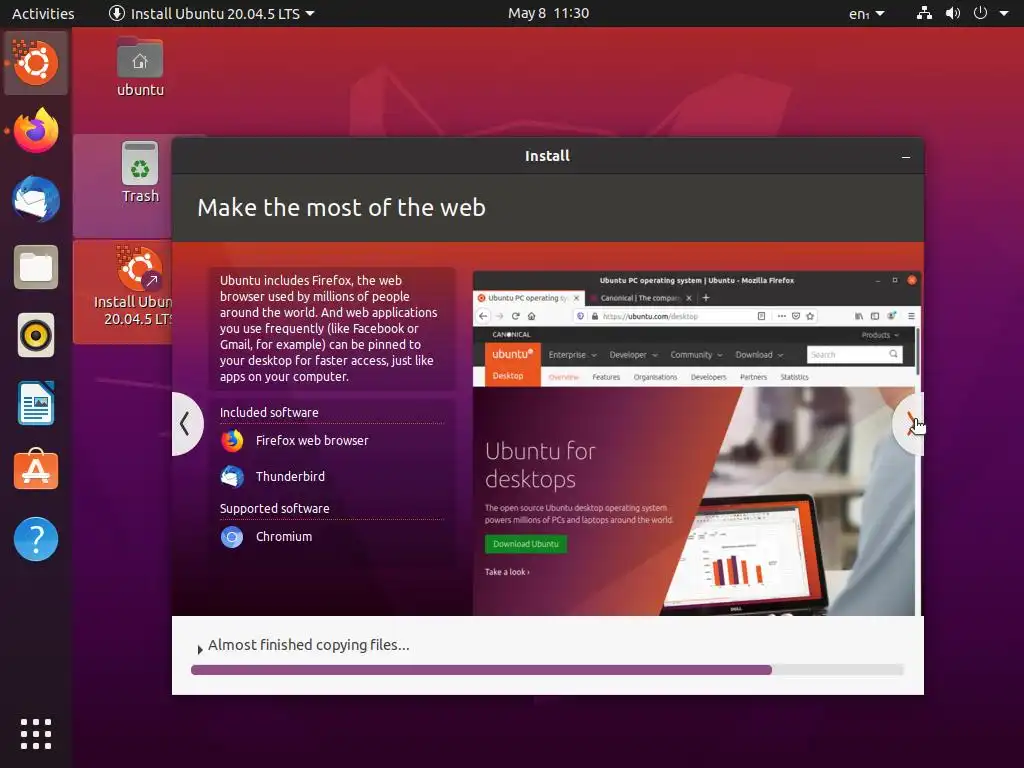Image resolution: width=1024 pixels, height=768 pixels.
Task: Launch Rhythmbox music player from the dock
Action: click(x=36, y=336)
